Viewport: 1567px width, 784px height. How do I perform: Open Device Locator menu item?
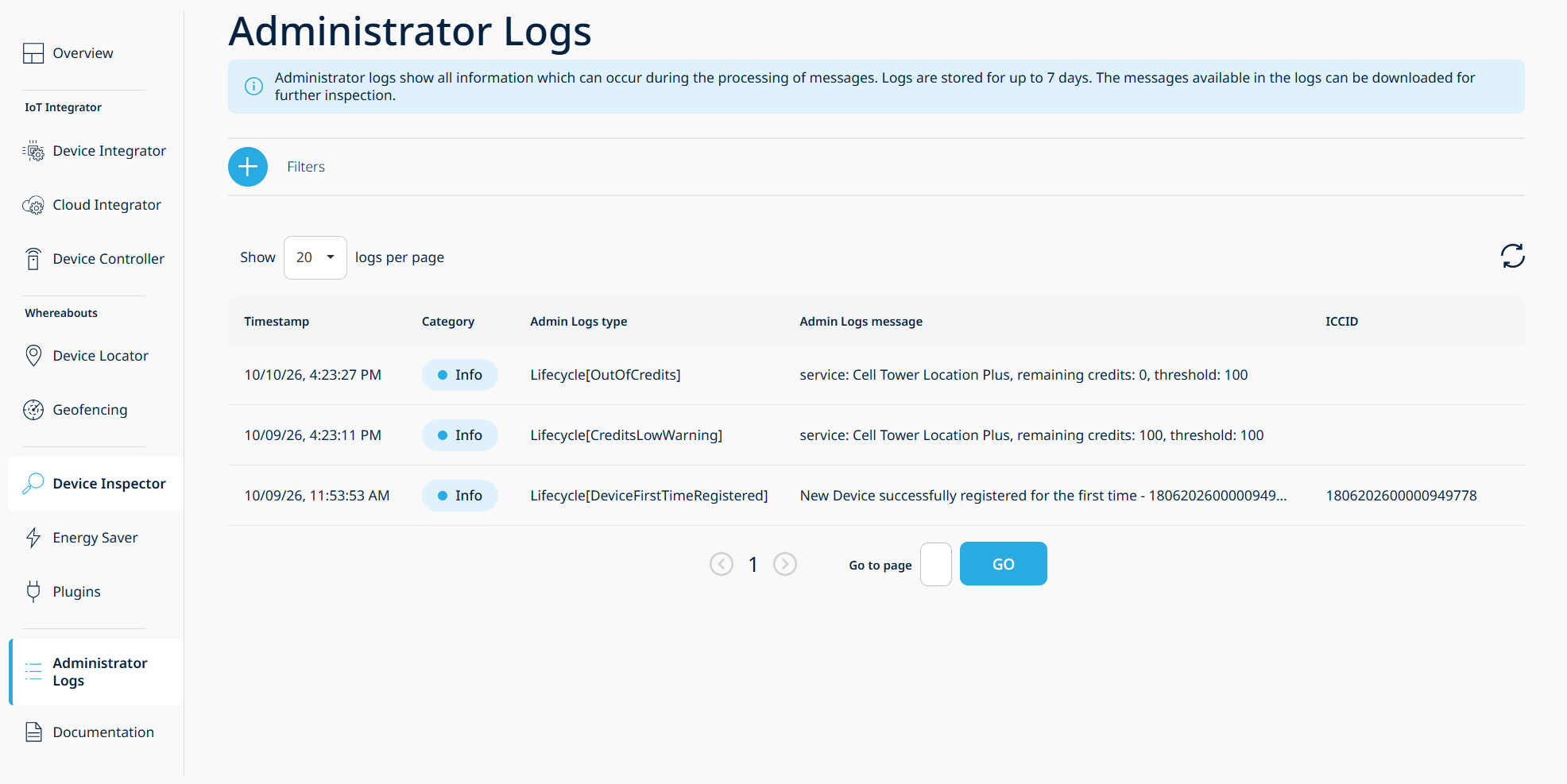pyautogui.click(x=101, y=356)
